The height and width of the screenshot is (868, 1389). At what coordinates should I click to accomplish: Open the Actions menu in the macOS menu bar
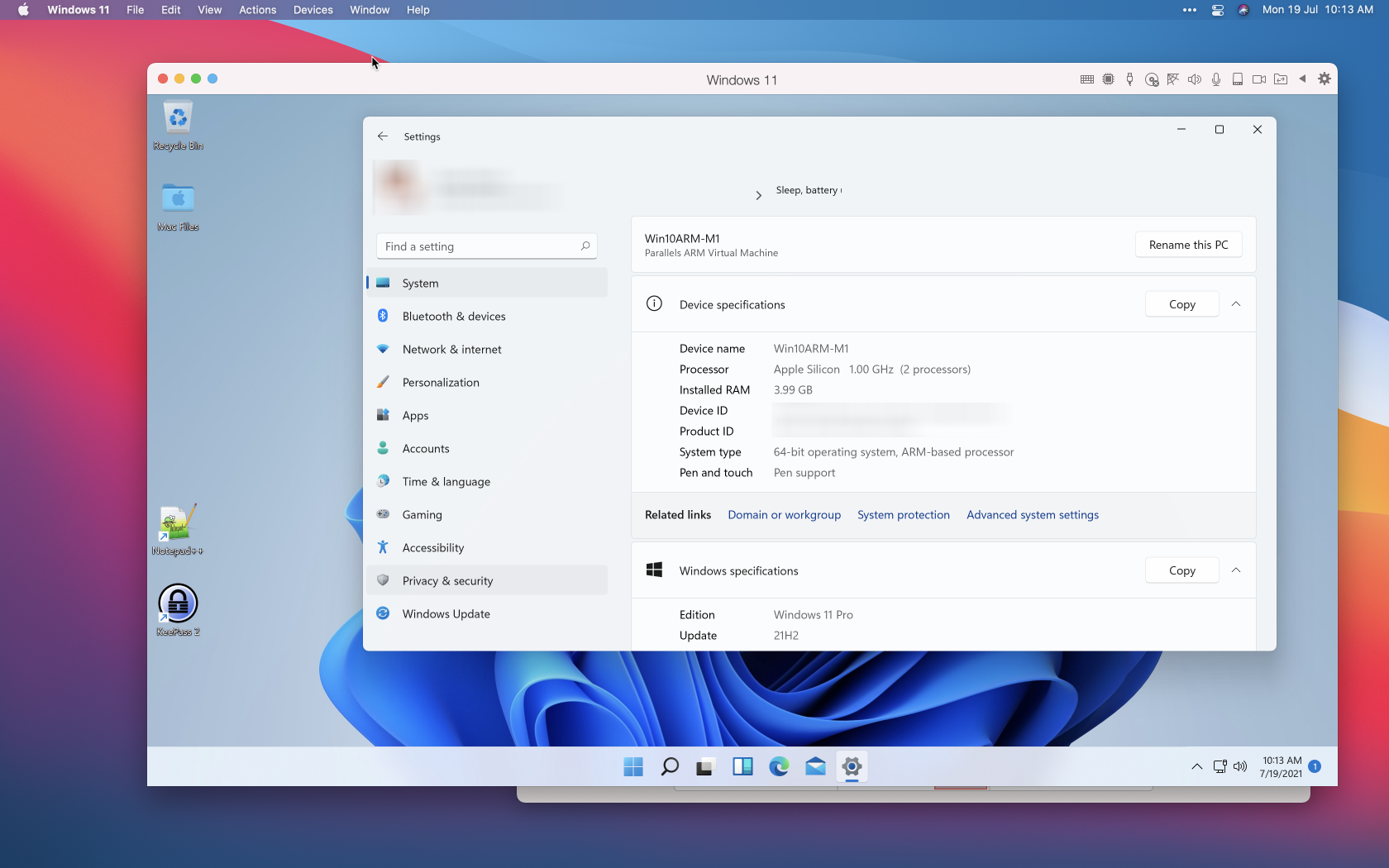pos(257,10)
